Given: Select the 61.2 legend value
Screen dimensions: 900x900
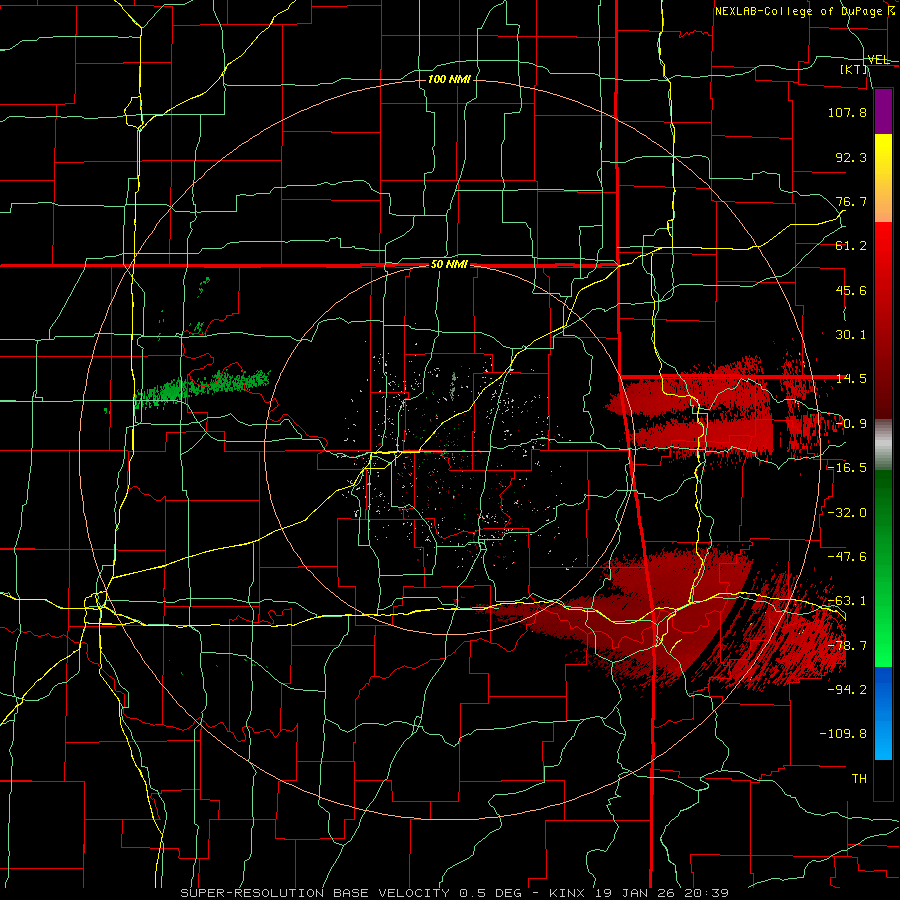Looking at the screenshot, I should pyautogui.click(x=851, y=246).
